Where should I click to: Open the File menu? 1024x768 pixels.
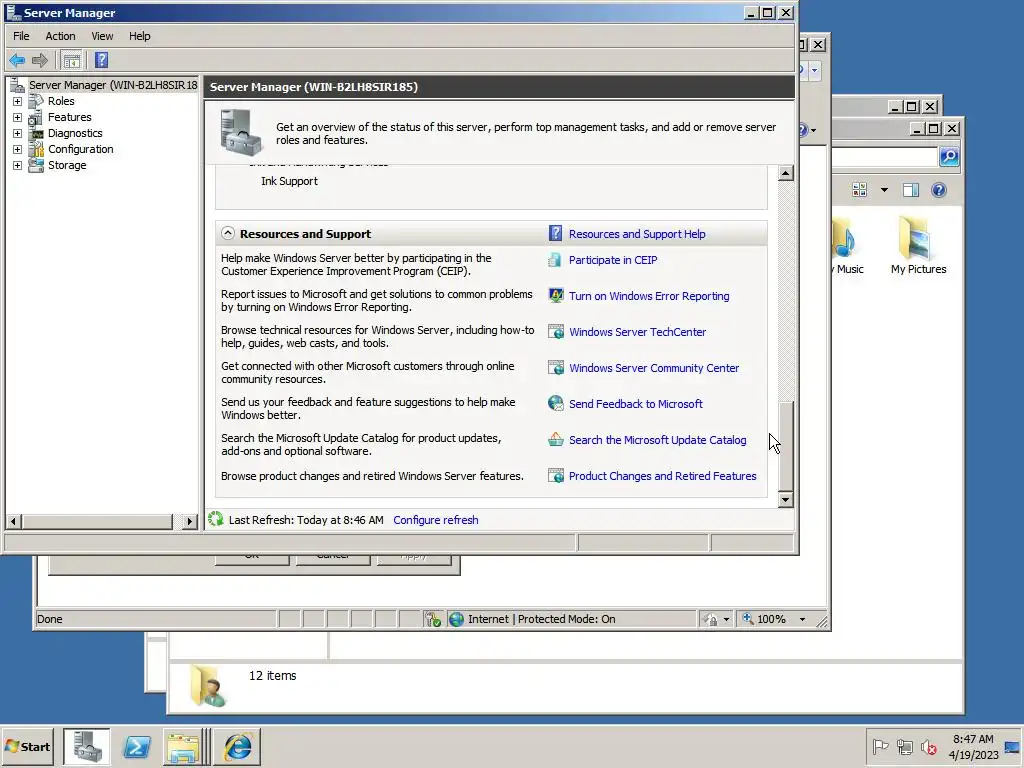click(x=21, y=36)
